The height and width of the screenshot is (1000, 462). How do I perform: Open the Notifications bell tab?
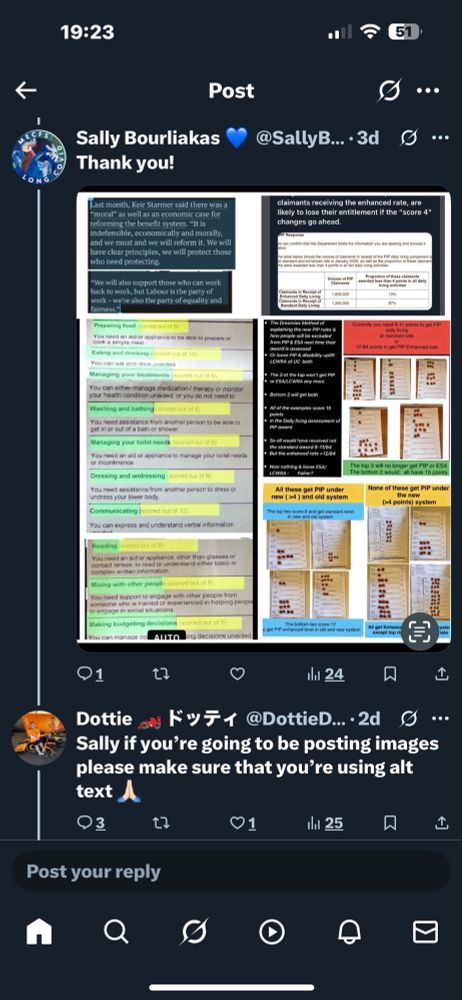349,932
